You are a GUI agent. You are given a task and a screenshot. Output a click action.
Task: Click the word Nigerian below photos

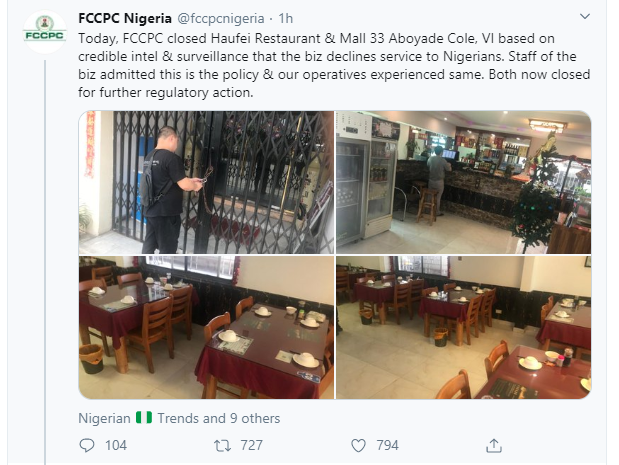coord(104,418)
